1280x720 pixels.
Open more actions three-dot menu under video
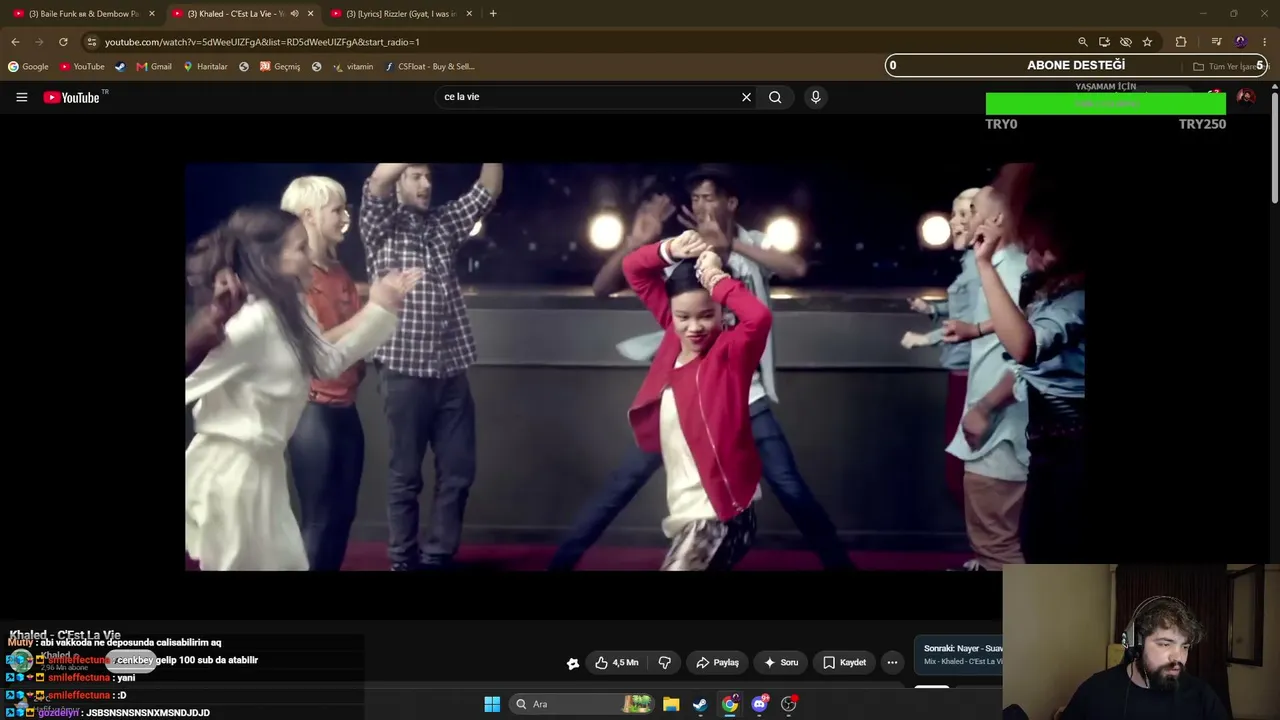click(892, 662)
